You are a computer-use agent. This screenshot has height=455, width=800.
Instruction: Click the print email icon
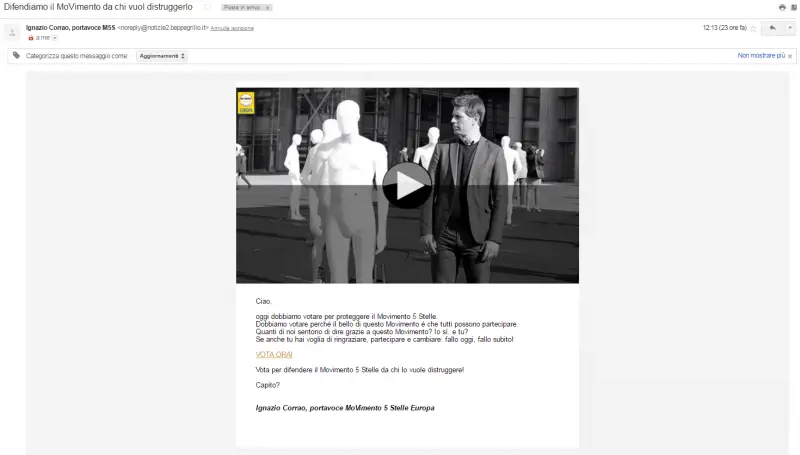tap(781, 7)
